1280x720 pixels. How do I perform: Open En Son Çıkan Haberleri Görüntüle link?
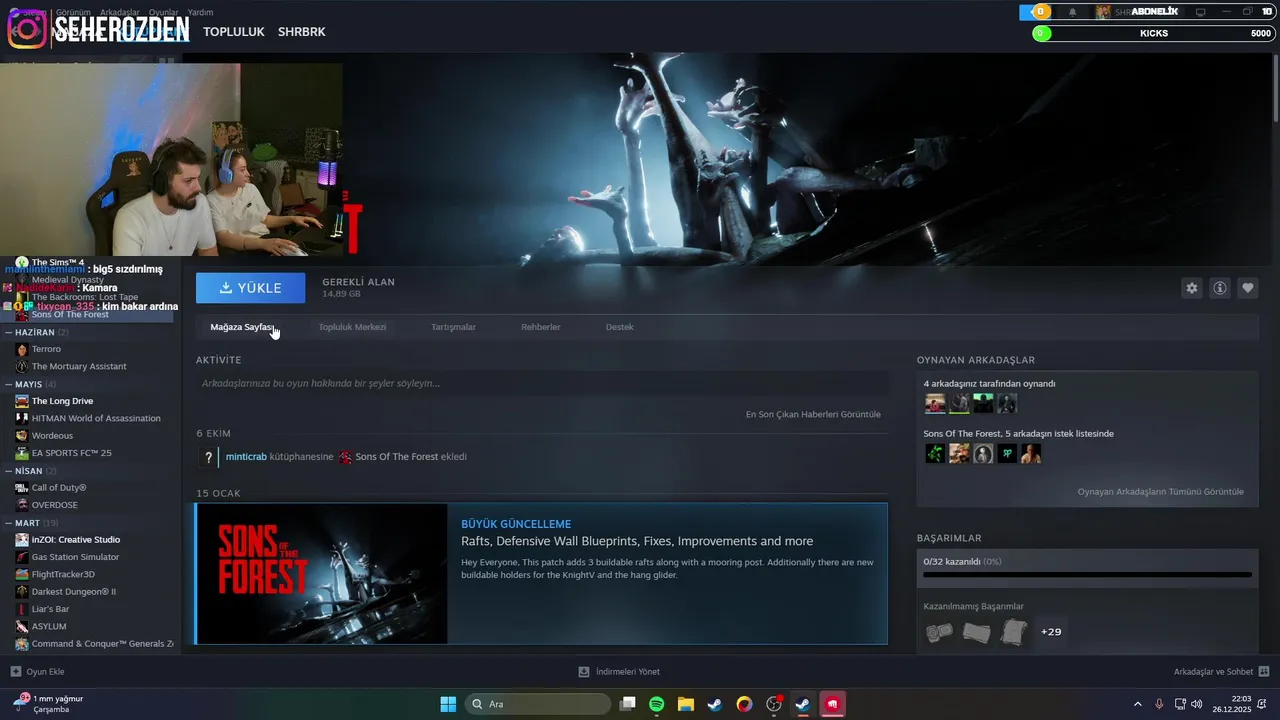click(813, 414)
